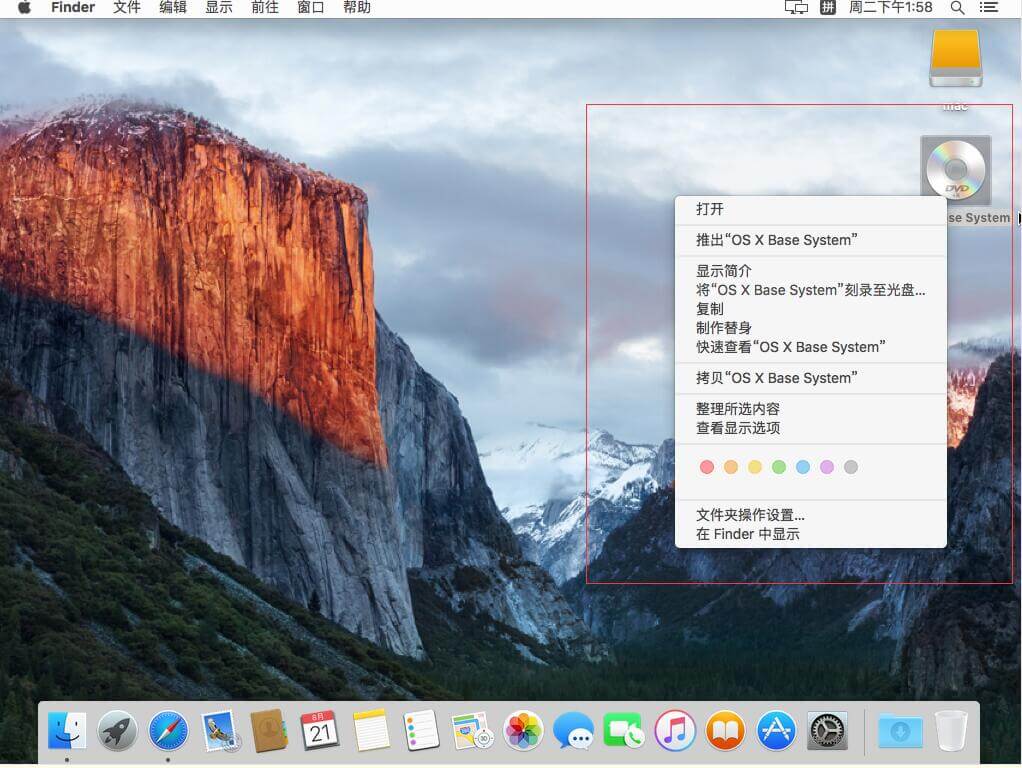Viewport: 1022px width, 768px height.
Task: Select 查看显示选项 menu entry
Action: click(x=811, y=428)
